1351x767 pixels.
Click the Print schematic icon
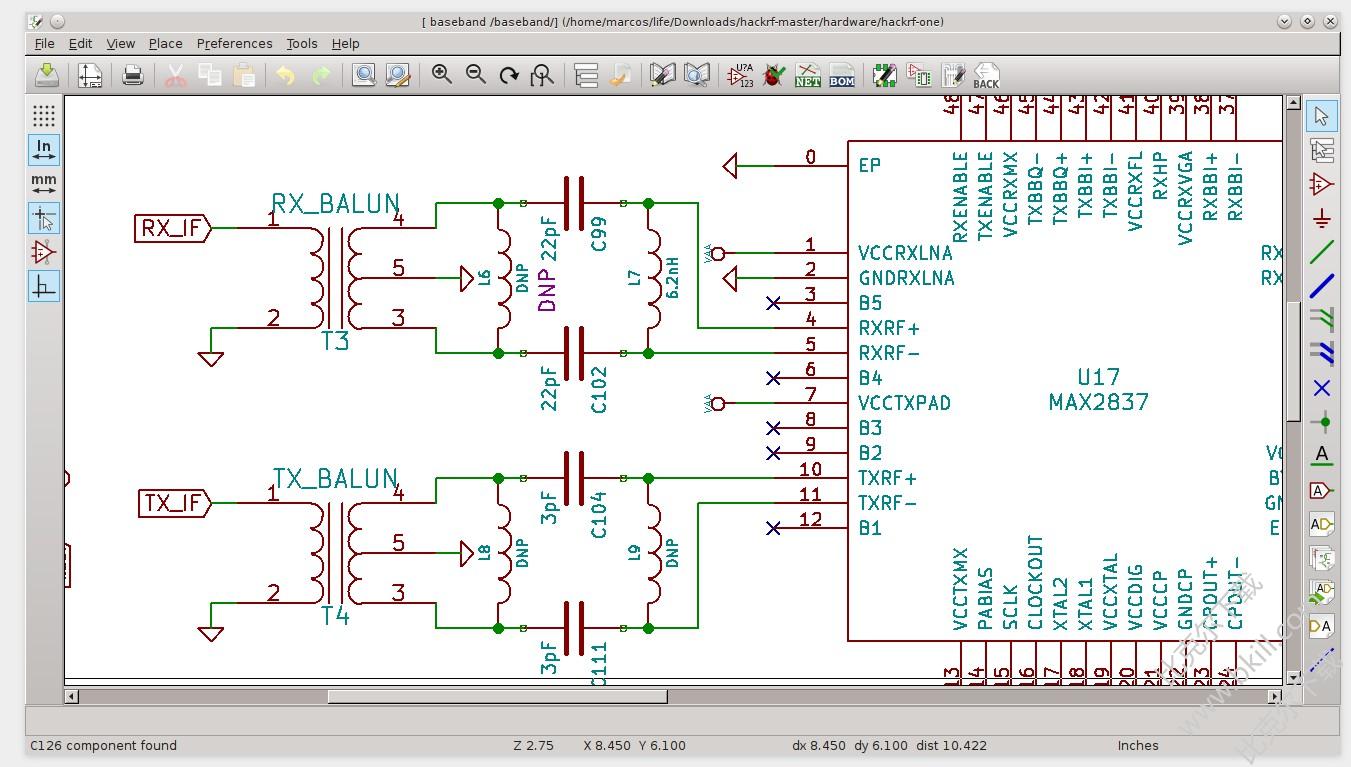tap(133, 75)
